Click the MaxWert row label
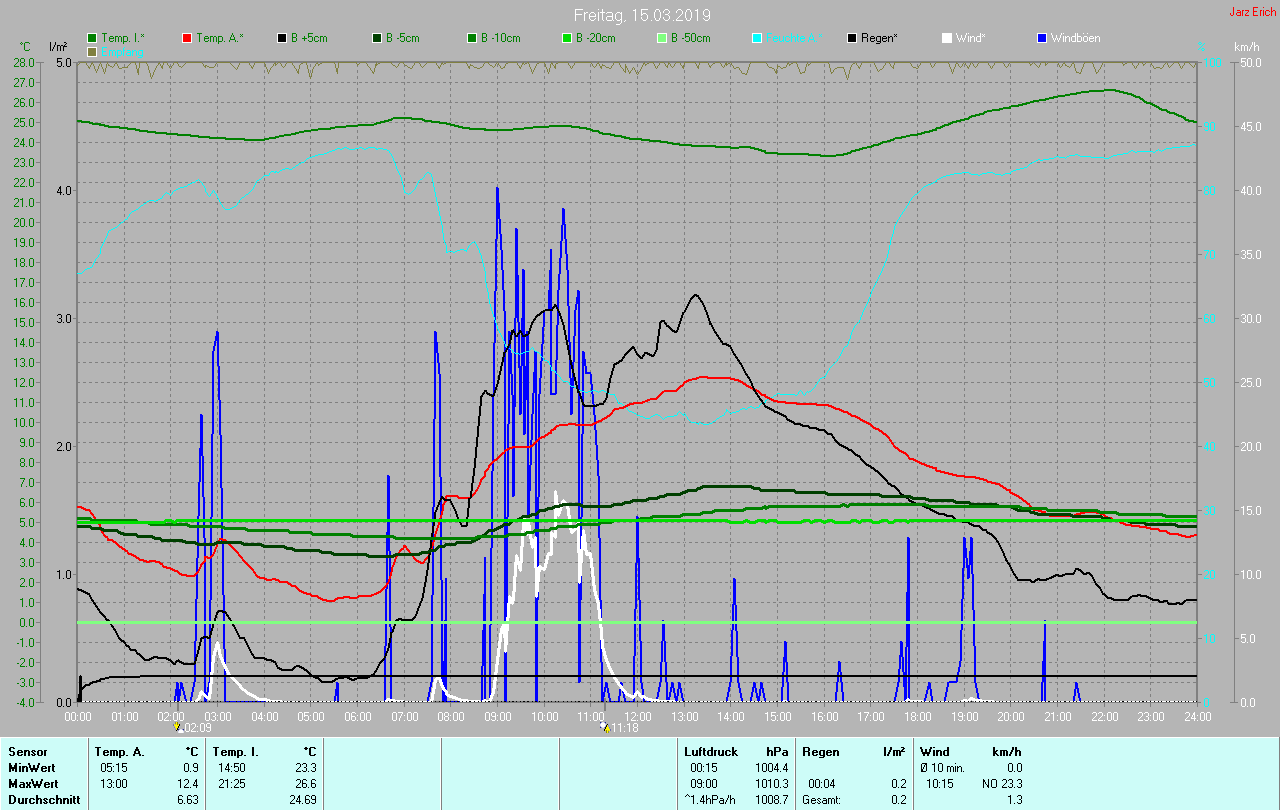 click(x=34, y=783)
